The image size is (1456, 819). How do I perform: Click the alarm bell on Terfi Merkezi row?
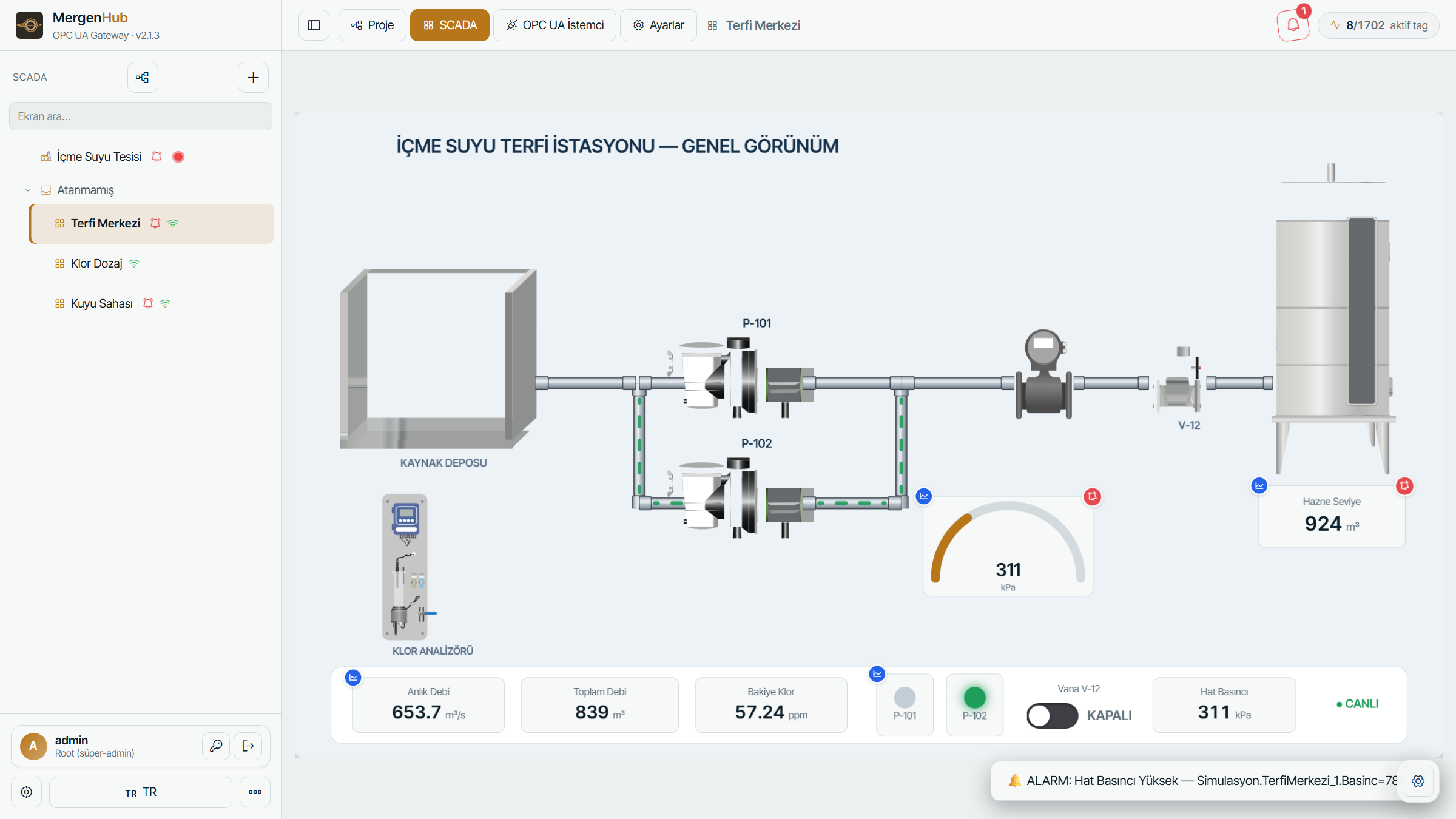coord(155,223)
